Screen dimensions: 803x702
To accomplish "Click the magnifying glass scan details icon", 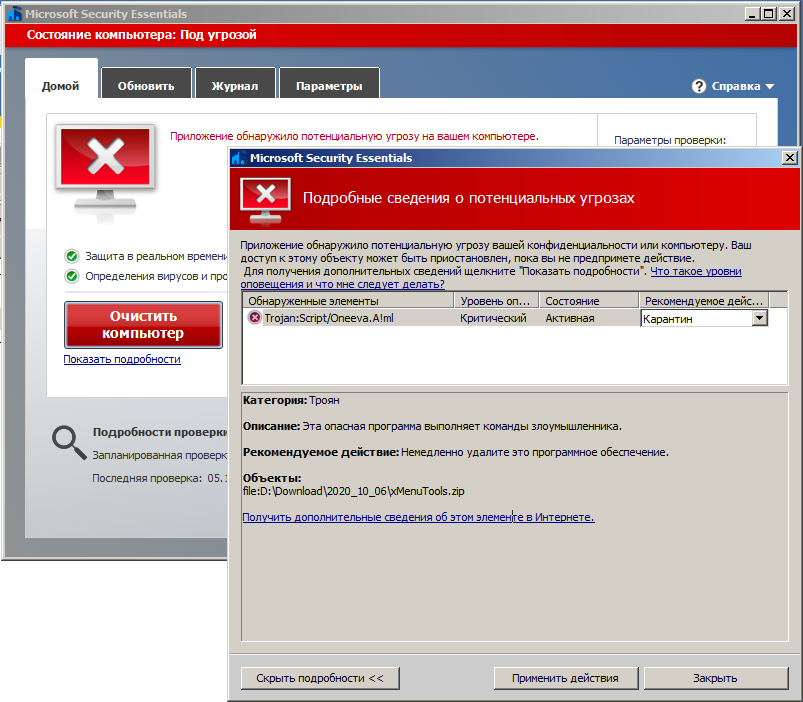I will (x=68, y=441).
